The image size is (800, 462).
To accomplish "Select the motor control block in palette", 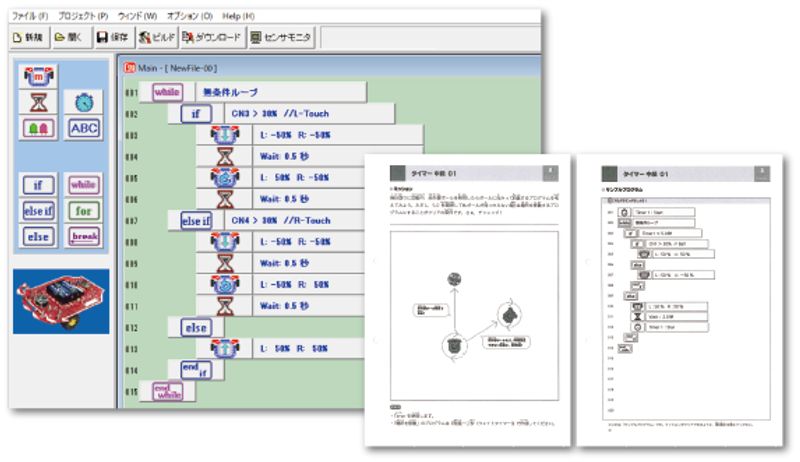I will pyautogui.click(x=38, y=76).
